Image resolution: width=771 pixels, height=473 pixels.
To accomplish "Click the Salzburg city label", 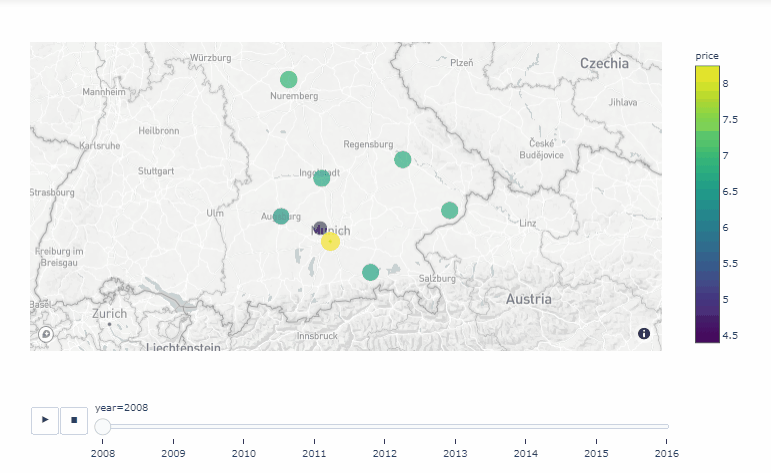I will click(x=437, y=278).
